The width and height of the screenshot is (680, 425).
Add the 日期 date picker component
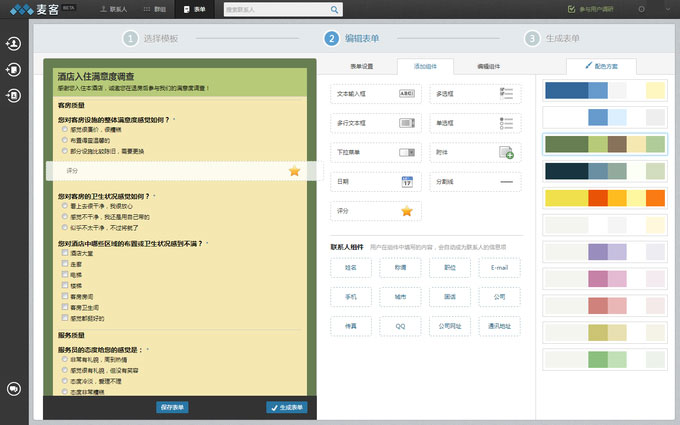pyautogui.click(x=375, y=182)
